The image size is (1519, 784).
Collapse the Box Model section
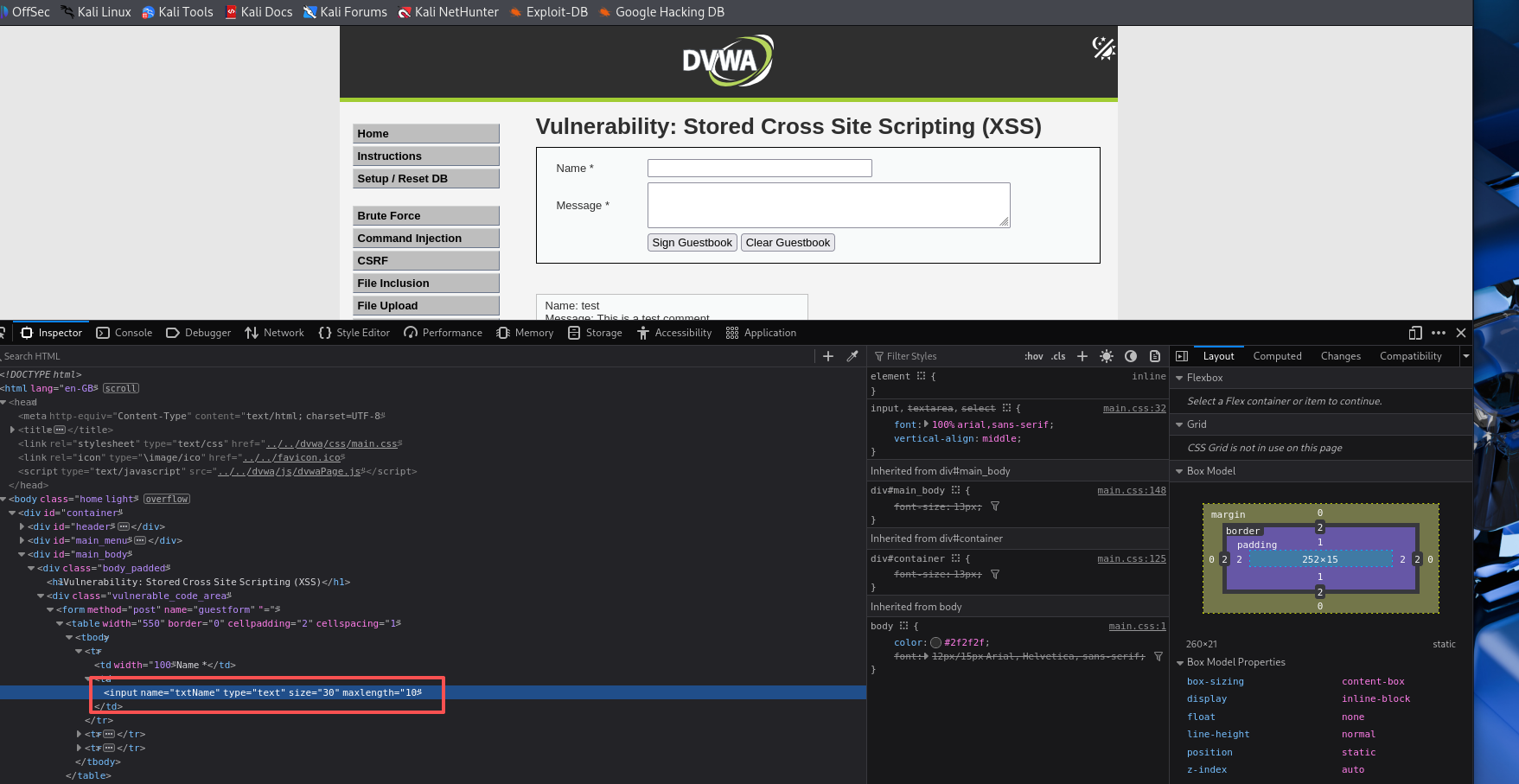1179,471
